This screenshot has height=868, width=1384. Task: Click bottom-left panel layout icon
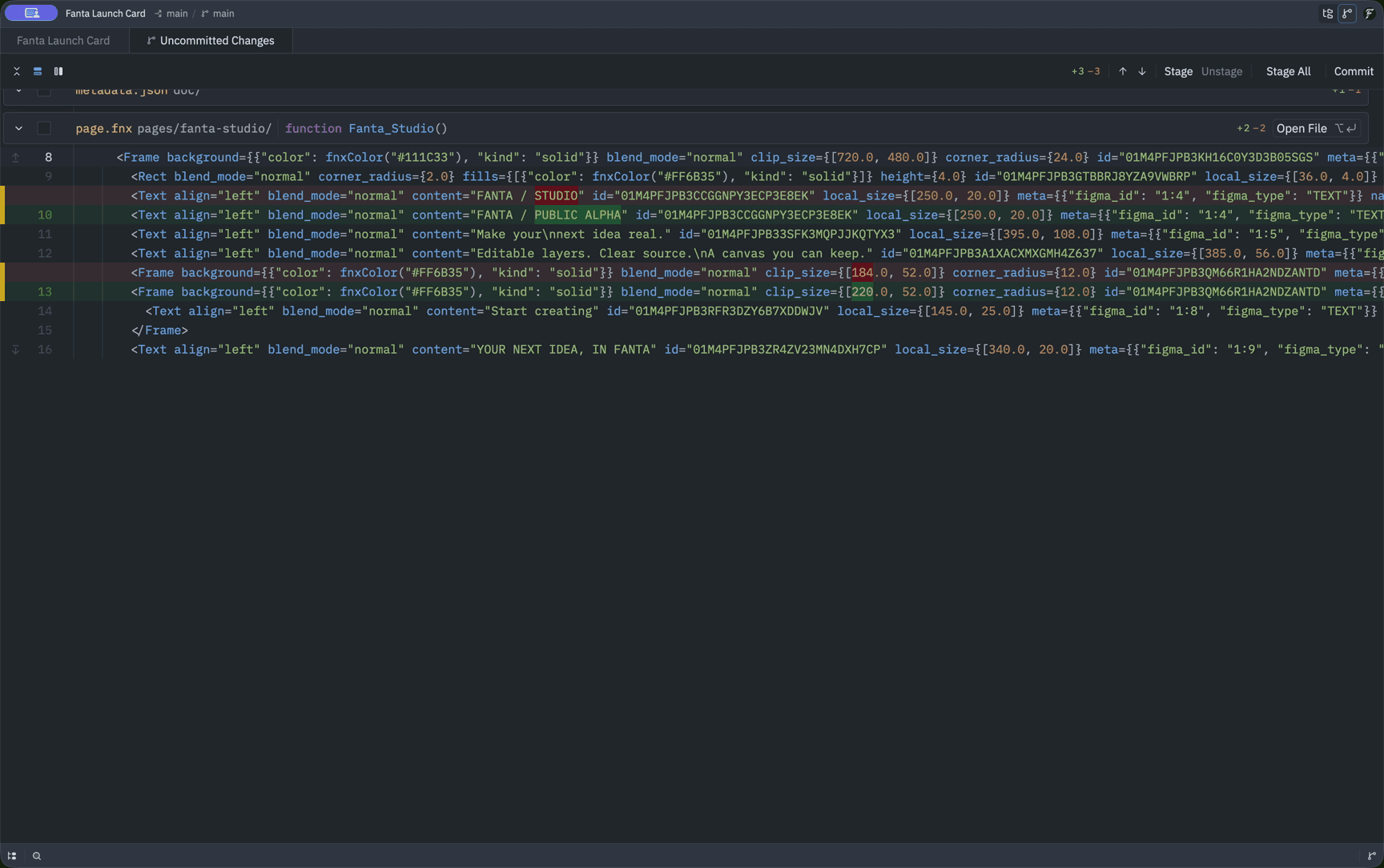click(12, 856)
